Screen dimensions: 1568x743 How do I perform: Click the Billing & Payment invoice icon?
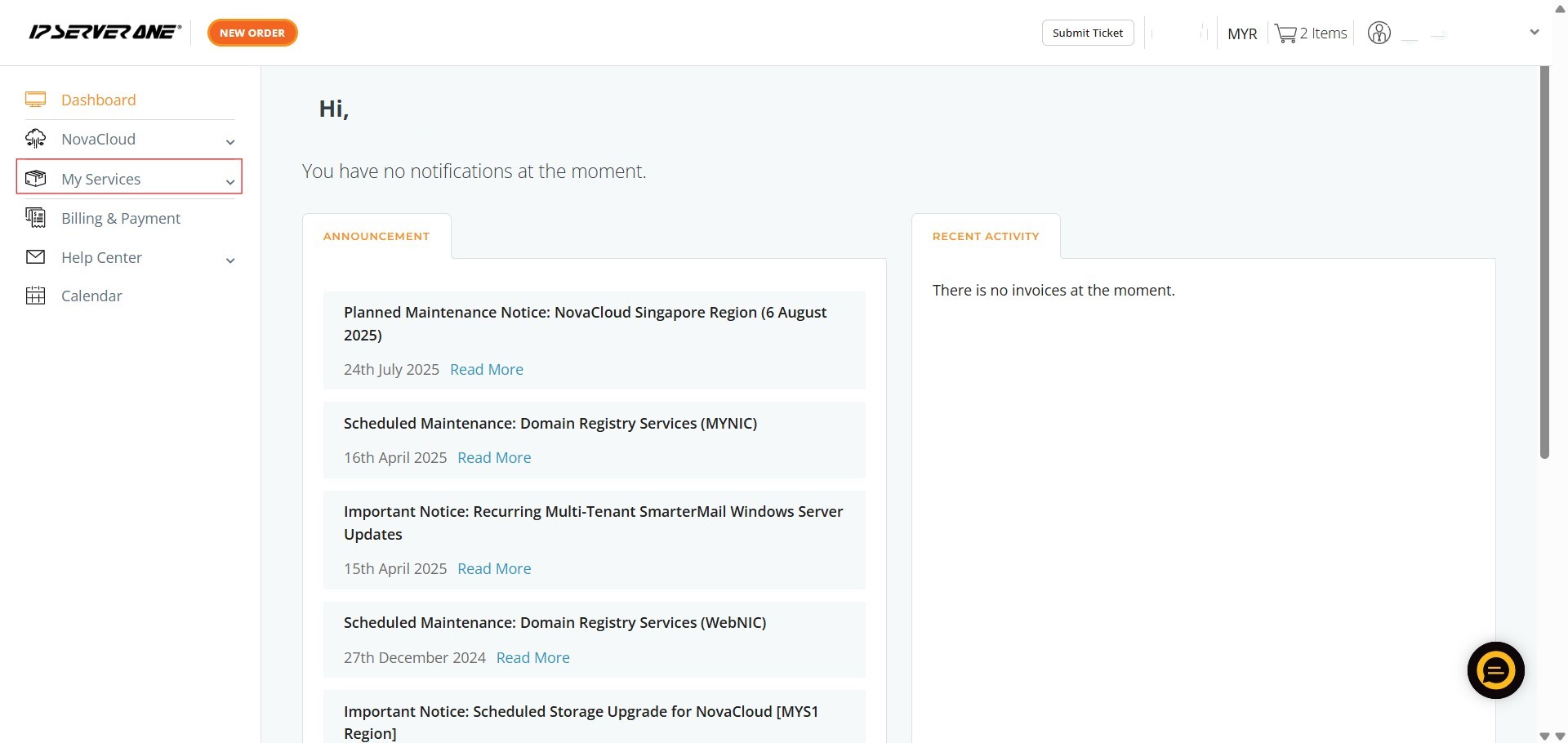click(35, 217)
